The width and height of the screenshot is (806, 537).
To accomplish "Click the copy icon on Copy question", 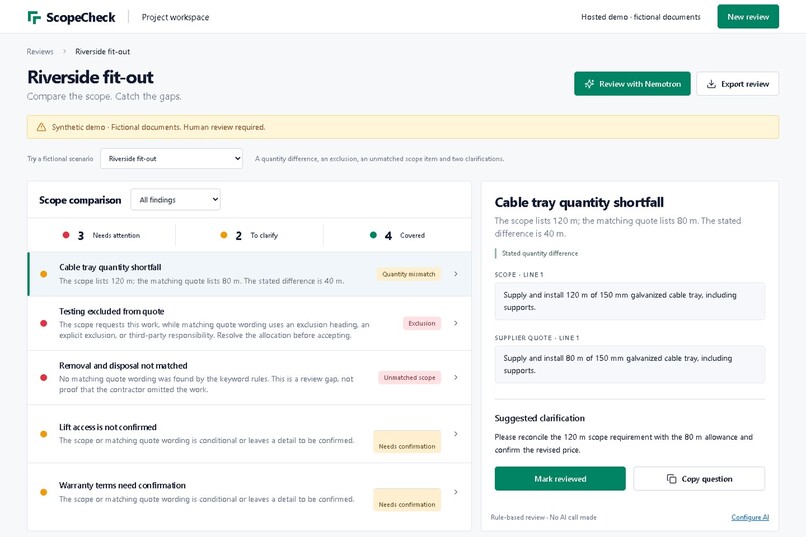I will pos(671,479).
